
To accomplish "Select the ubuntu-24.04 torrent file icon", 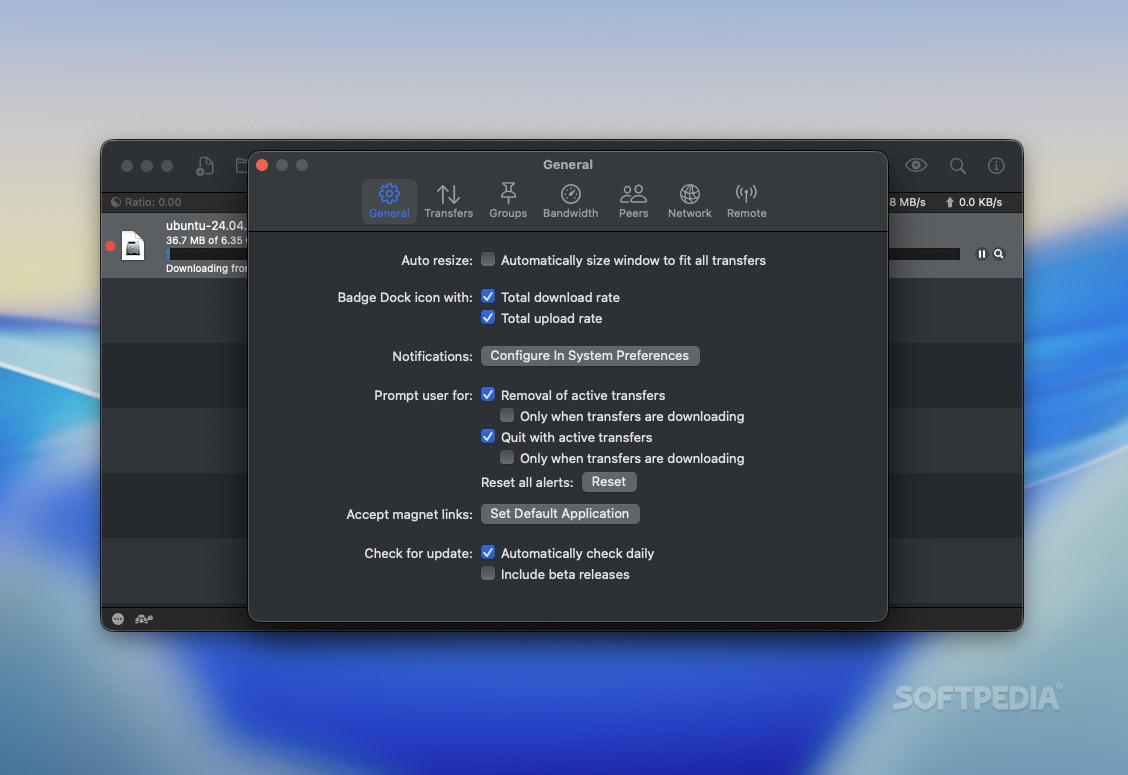I will pos(133,245).
